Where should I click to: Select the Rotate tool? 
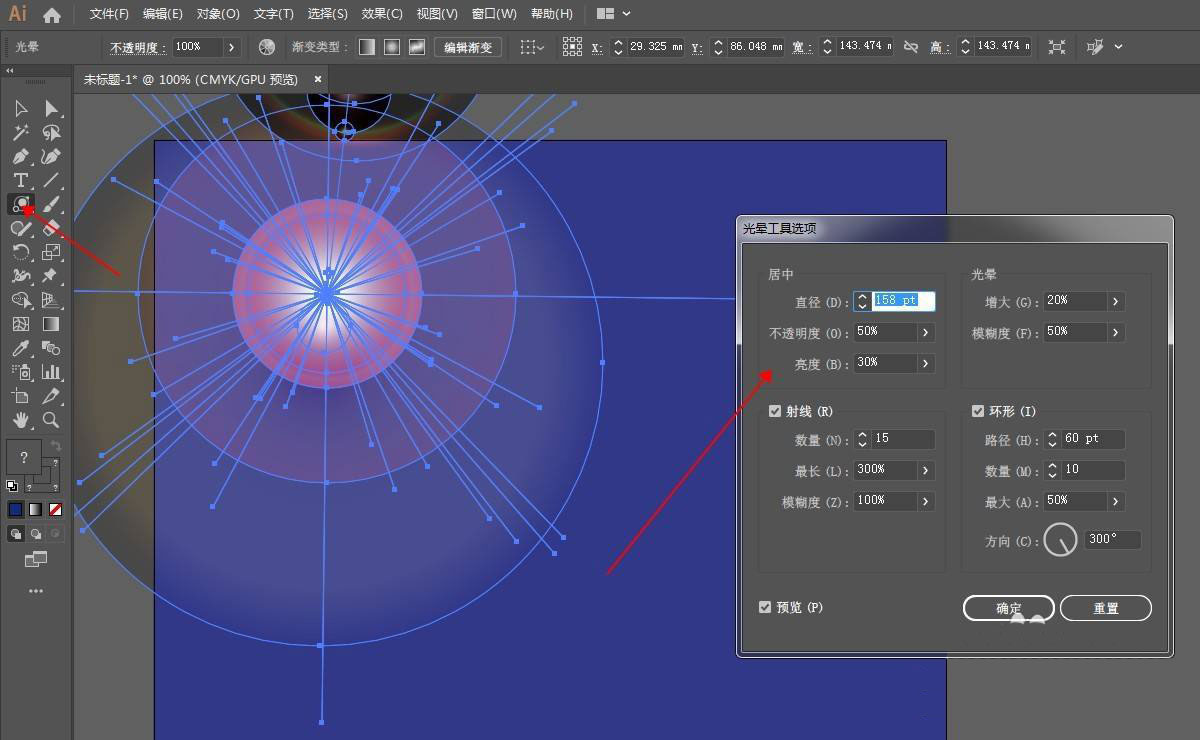pyautogui.click(x=20, y=253)
